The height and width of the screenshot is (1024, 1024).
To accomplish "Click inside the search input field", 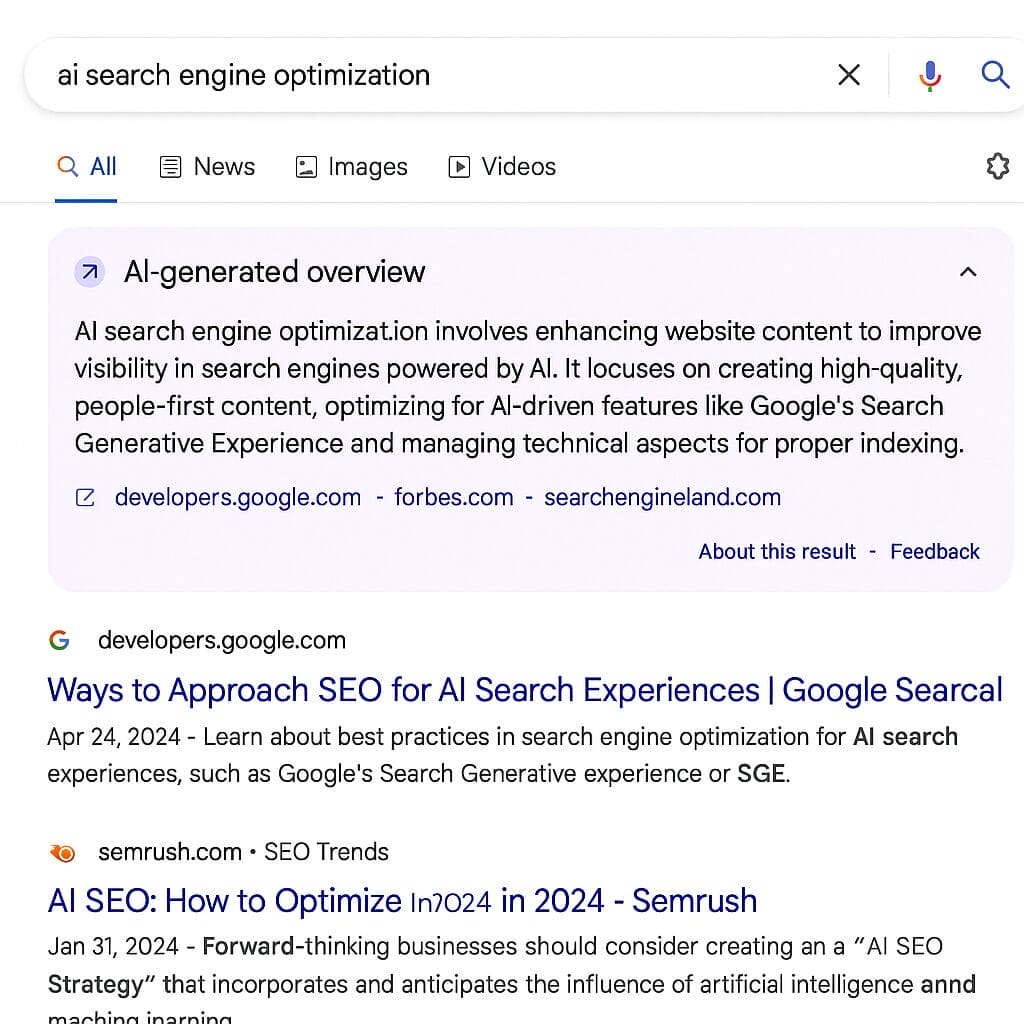I will [x=400, y=74].
